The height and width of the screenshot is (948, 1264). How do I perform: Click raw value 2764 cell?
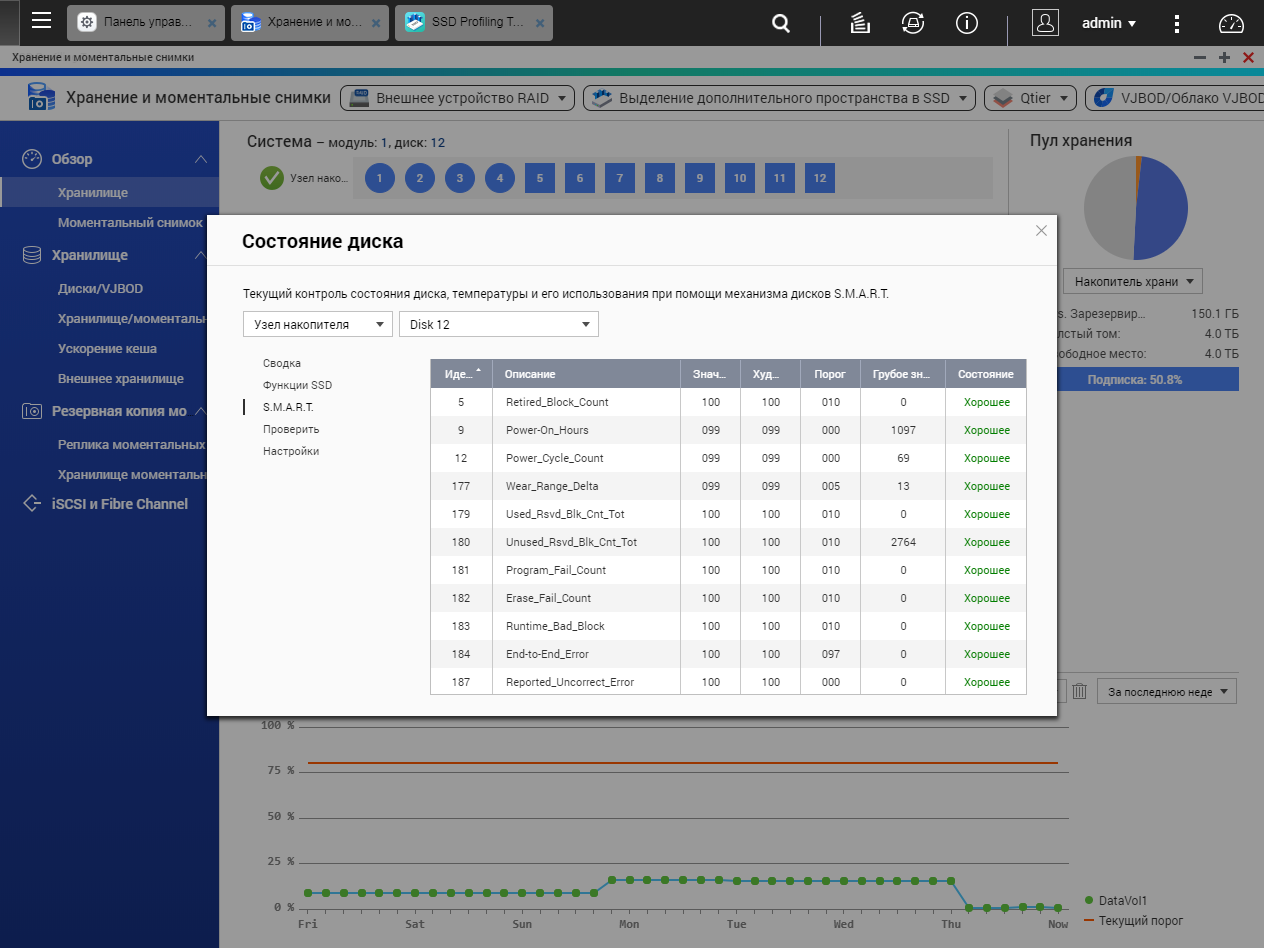[x=903, y=542]
